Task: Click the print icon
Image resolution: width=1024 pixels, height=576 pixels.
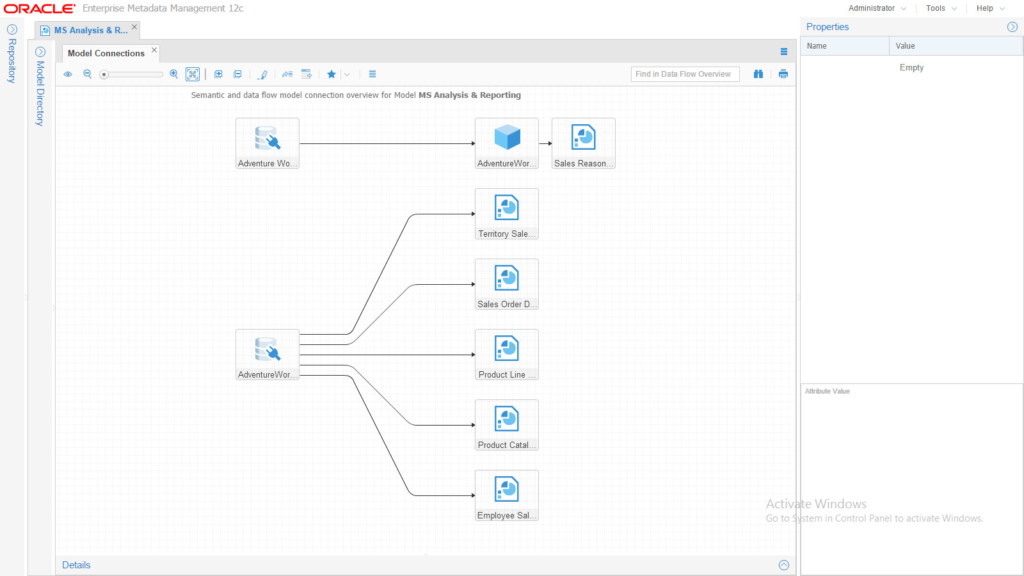Action: [783, 74]
